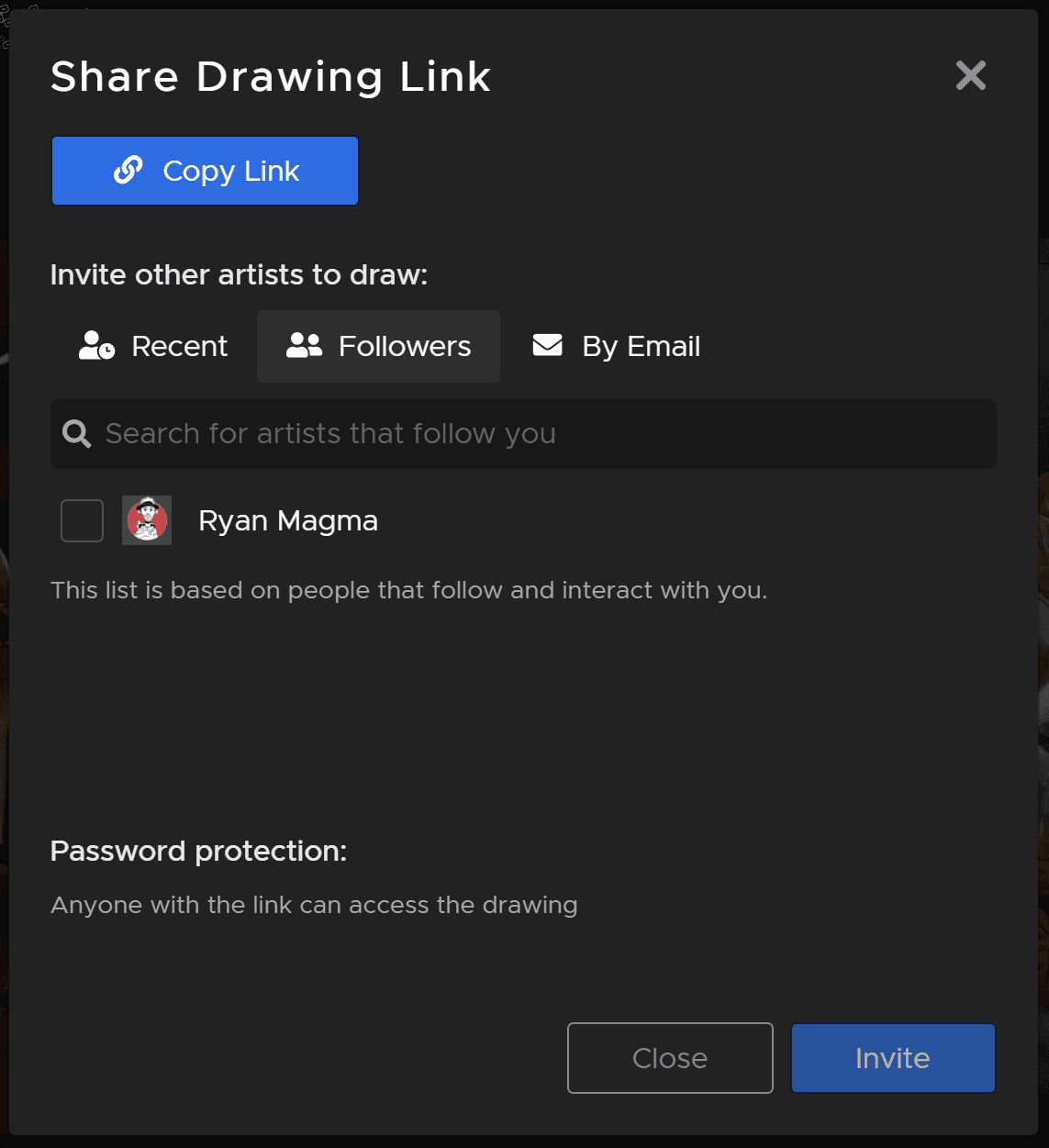
Task: Switch to the Recent tab label
Action: pos(179,347)
